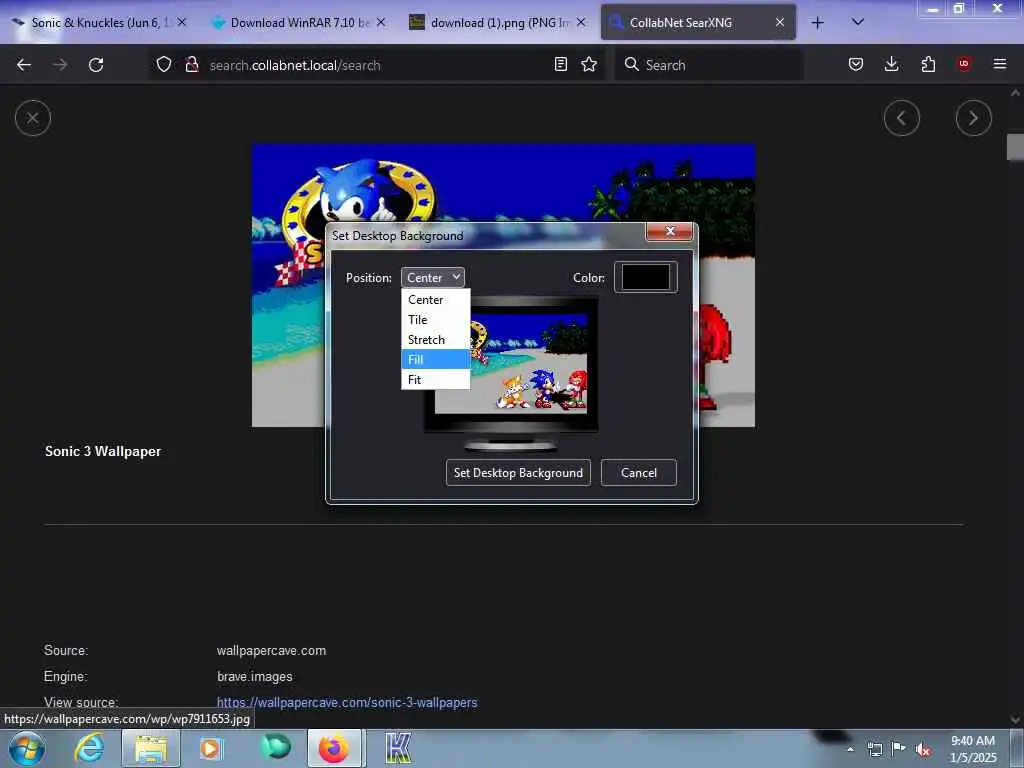Open the Windows Start orb

click(27, 748)
